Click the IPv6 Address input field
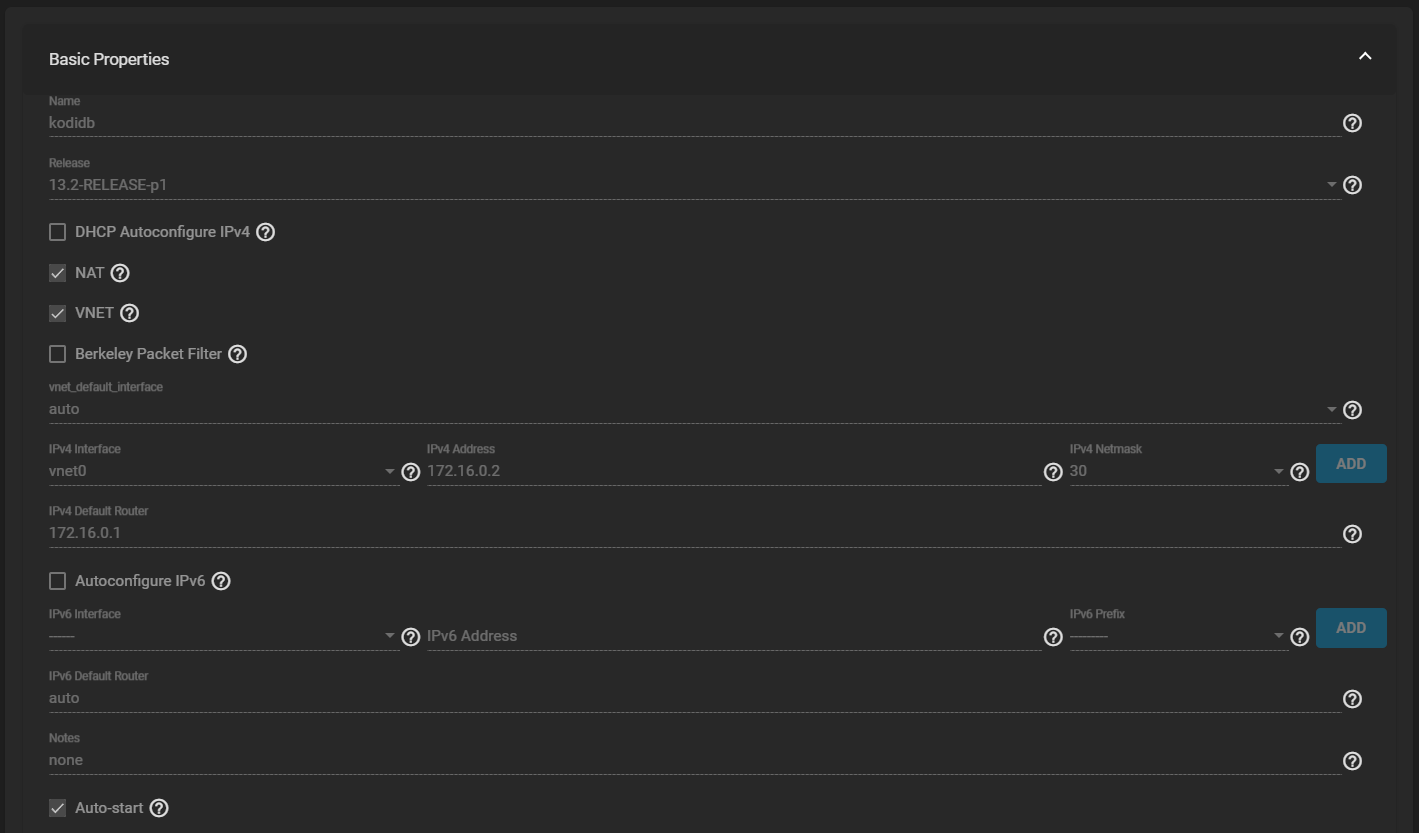The image size is (1419, 833). (x=733, y=636)
